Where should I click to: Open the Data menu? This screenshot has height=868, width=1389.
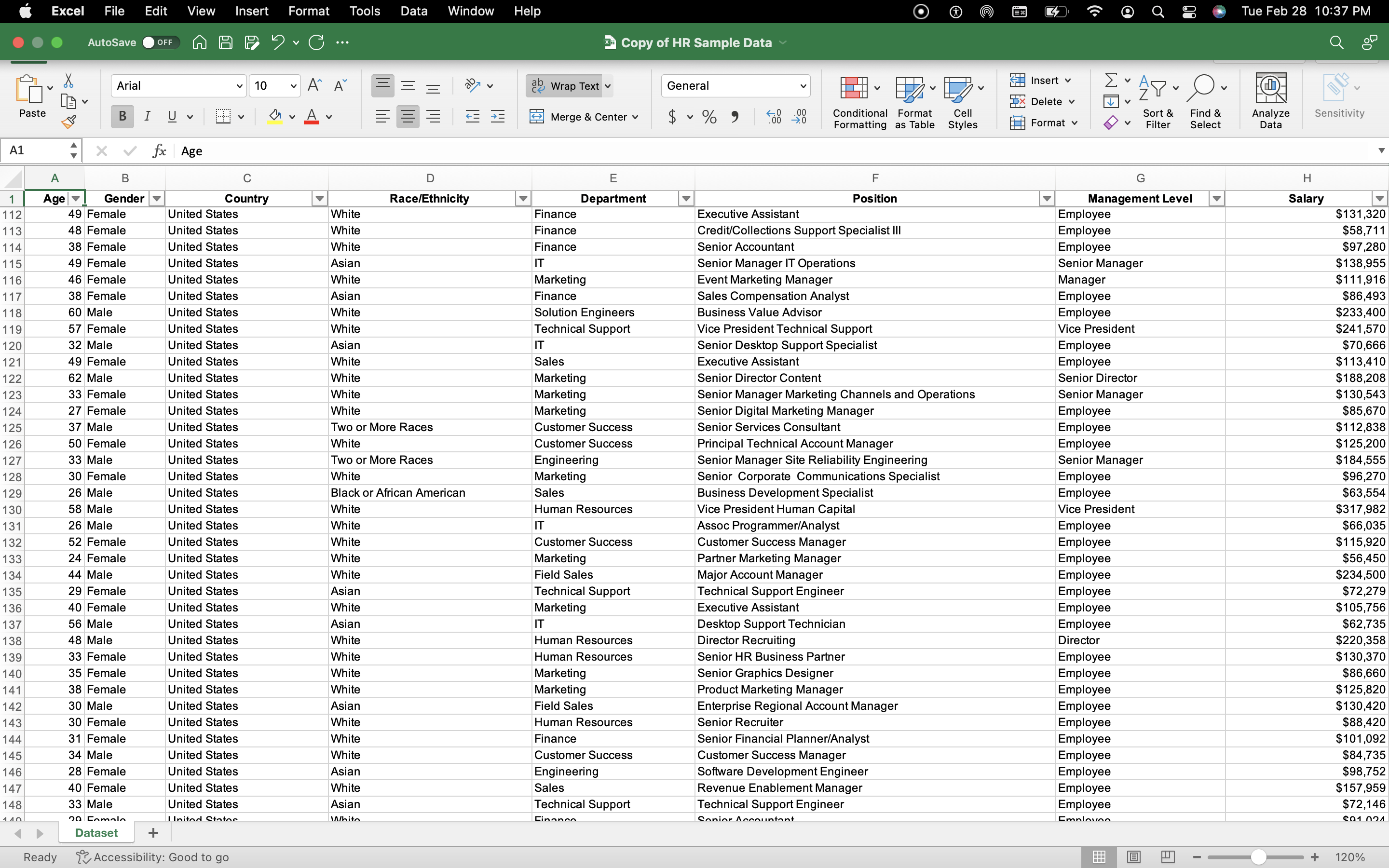pyautogui.click(x=413, y=11)
